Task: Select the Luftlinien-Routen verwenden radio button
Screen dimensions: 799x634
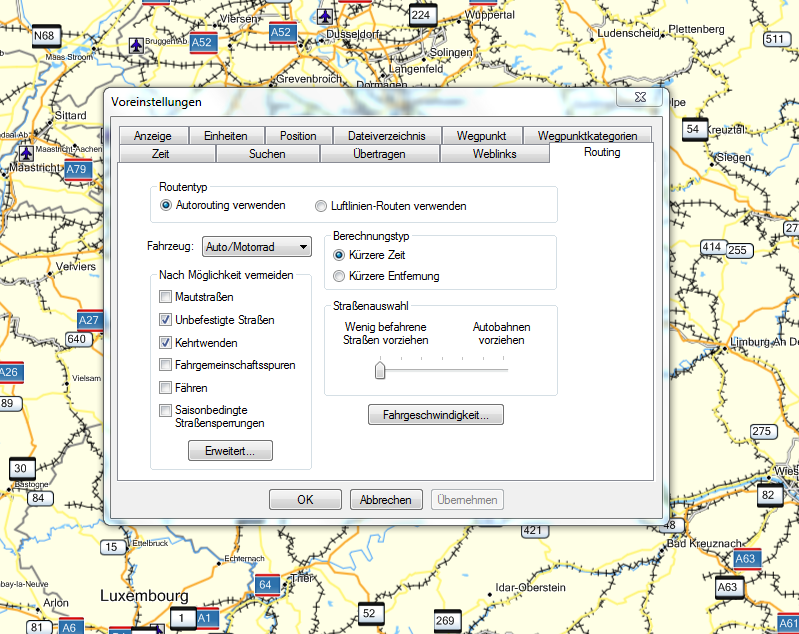Action: [x=321, y=206]
